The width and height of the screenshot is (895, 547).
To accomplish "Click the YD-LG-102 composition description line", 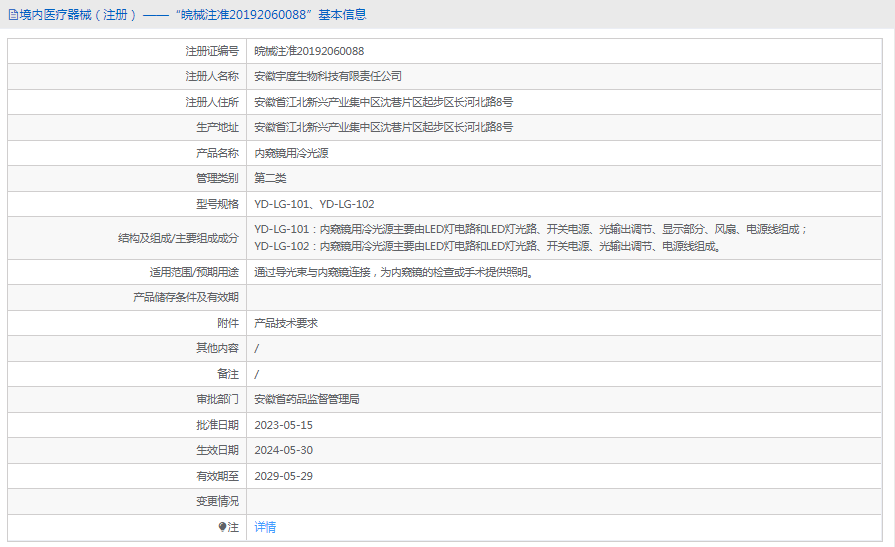I will [x=486, y=246].
